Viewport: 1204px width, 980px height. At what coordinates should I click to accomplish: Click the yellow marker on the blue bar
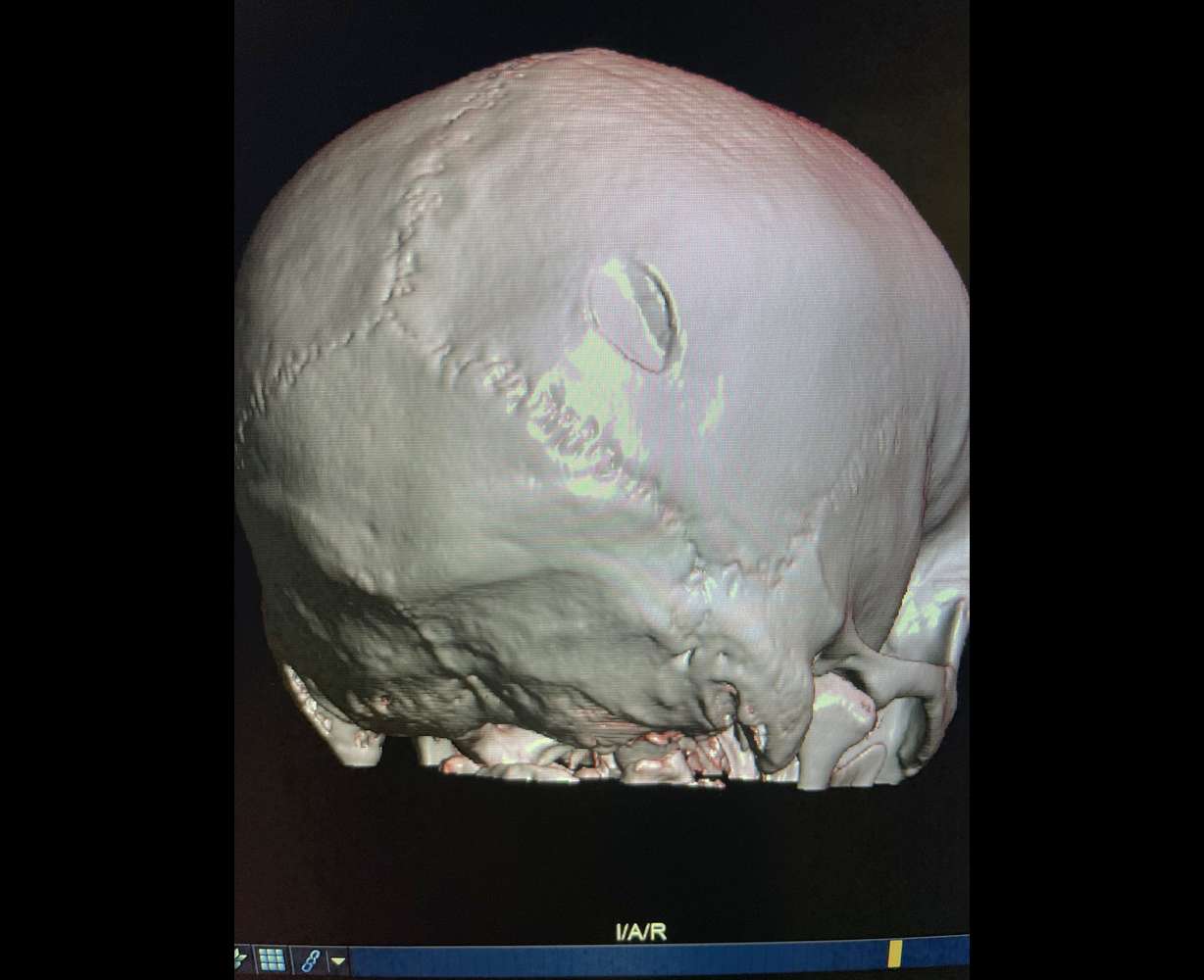895,954
